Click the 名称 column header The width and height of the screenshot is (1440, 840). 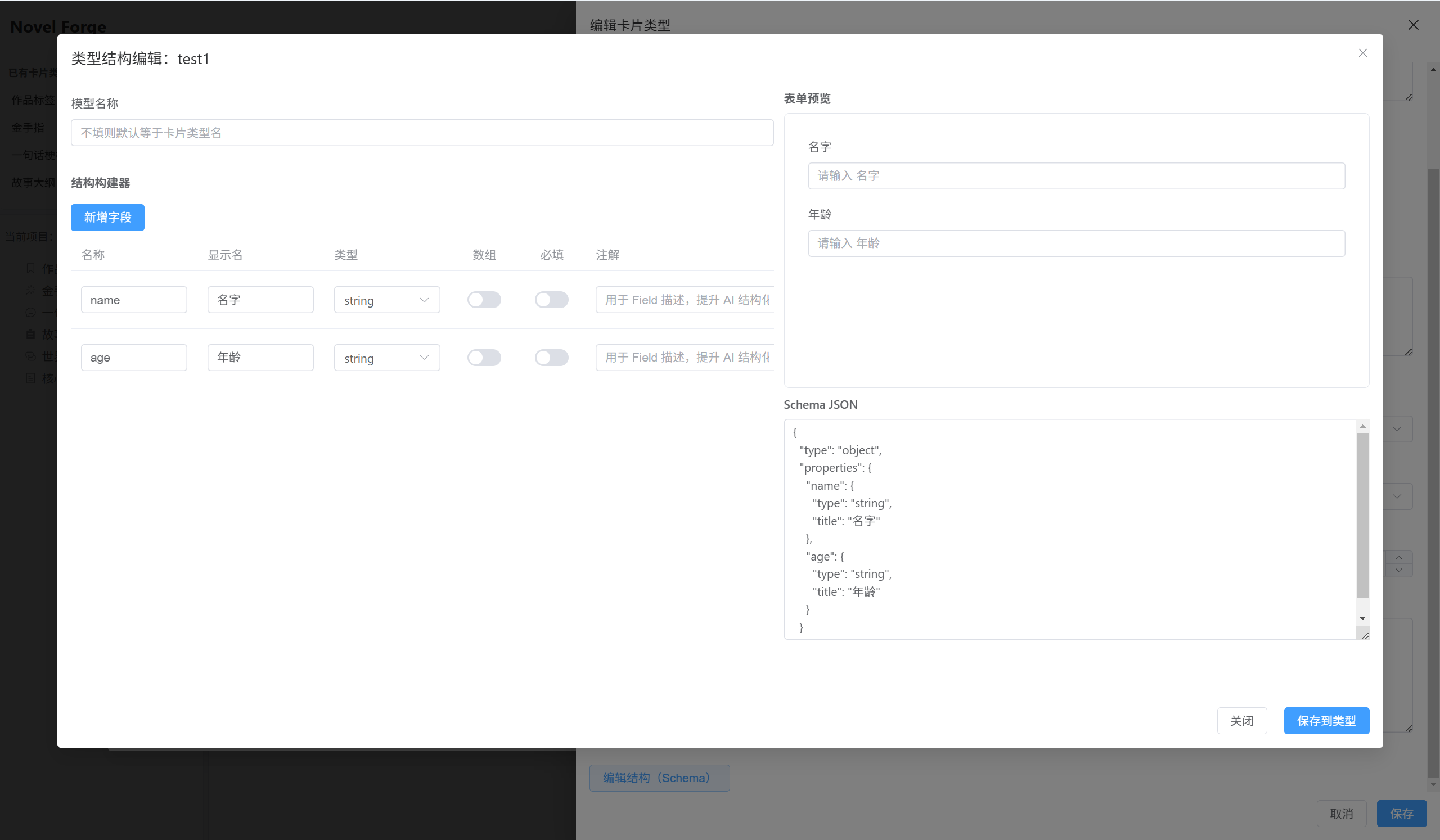coord(93,255)
